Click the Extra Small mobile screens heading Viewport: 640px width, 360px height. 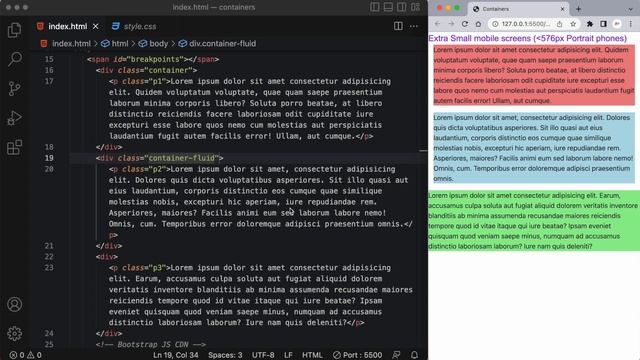click(x=527, y=38)
